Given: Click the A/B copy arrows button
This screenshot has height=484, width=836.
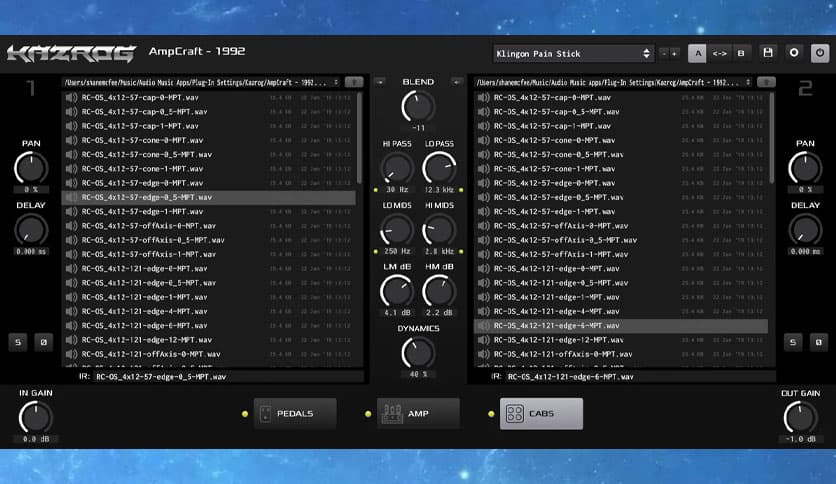Looking at the screenshot, I should 719,53.
